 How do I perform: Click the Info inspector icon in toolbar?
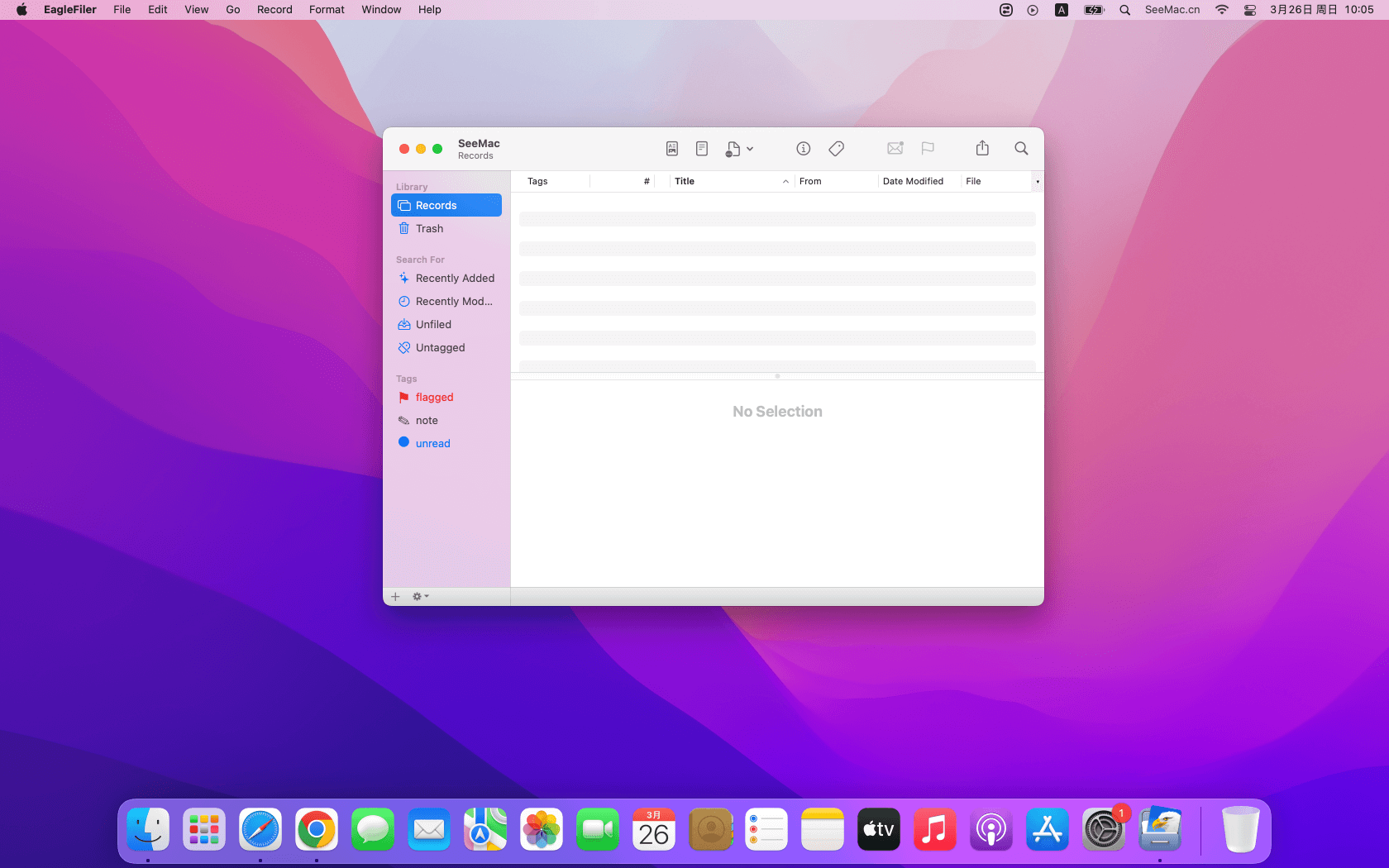[x=803, y=149]
